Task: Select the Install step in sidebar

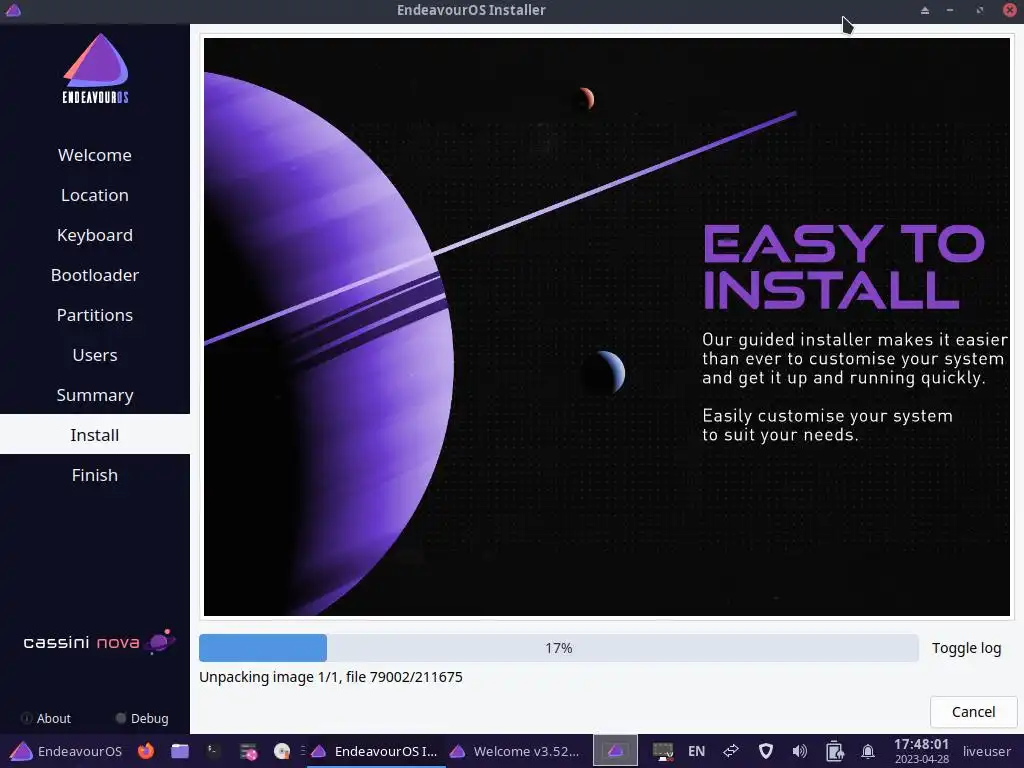Action: click(95, 435)
